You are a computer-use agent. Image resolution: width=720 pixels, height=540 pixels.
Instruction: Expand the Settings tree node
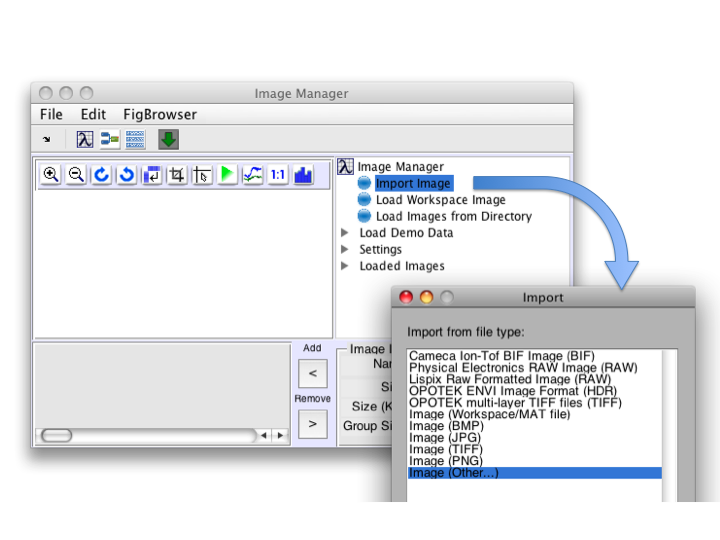click(x=345, y=250)
